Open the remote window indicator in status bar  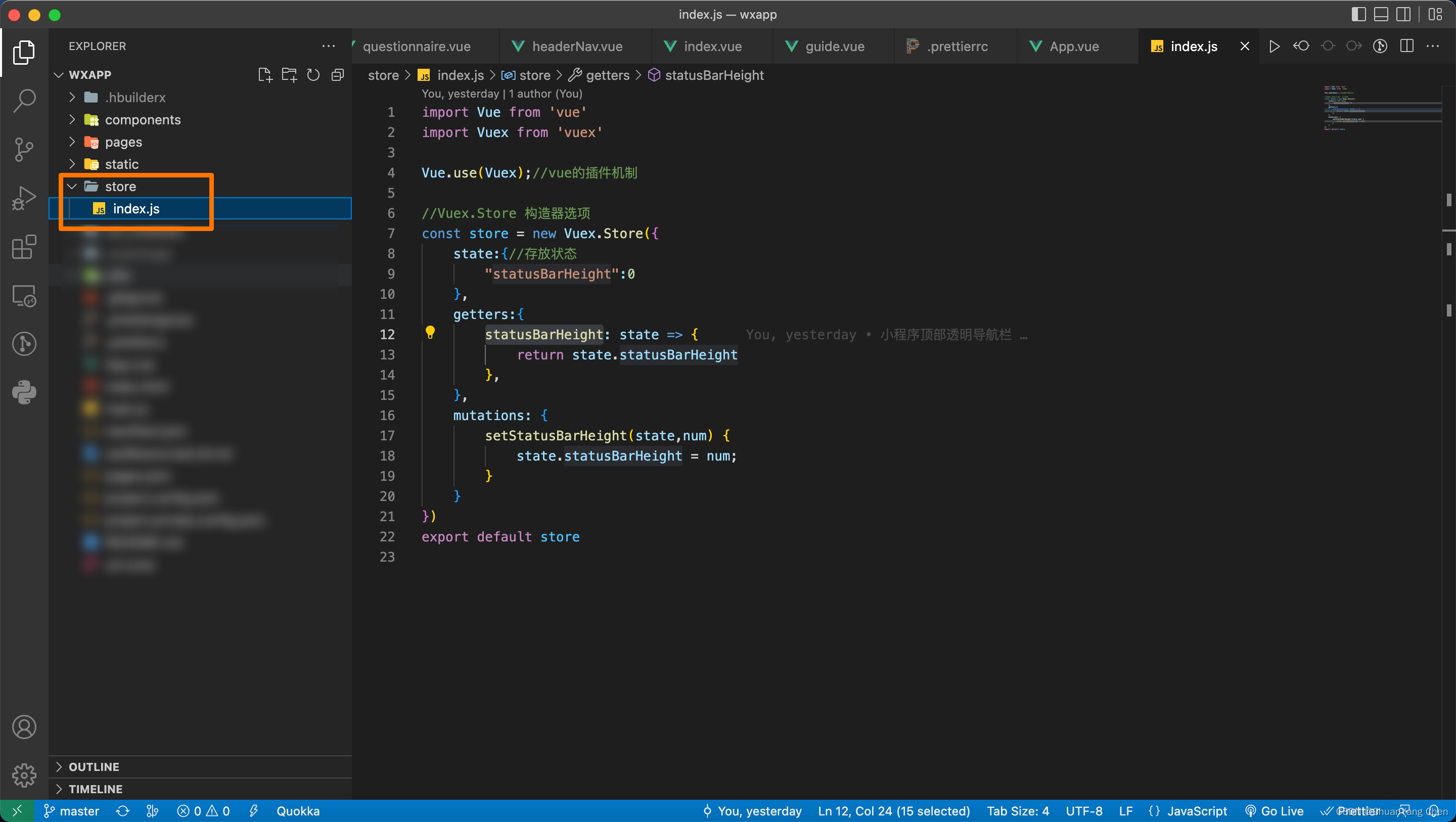pyautogui.click(x=17, y=811)
